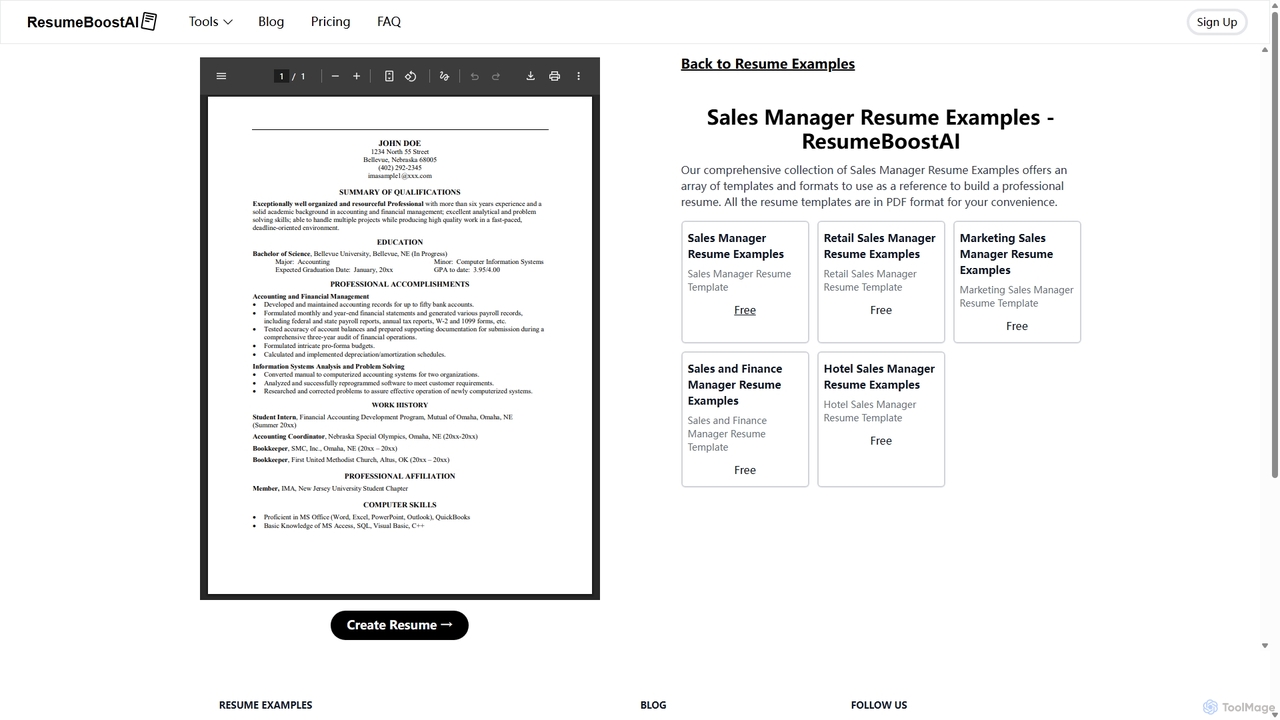
Task: Follow the Back to Resume Examples link
Action: point(768,64)
